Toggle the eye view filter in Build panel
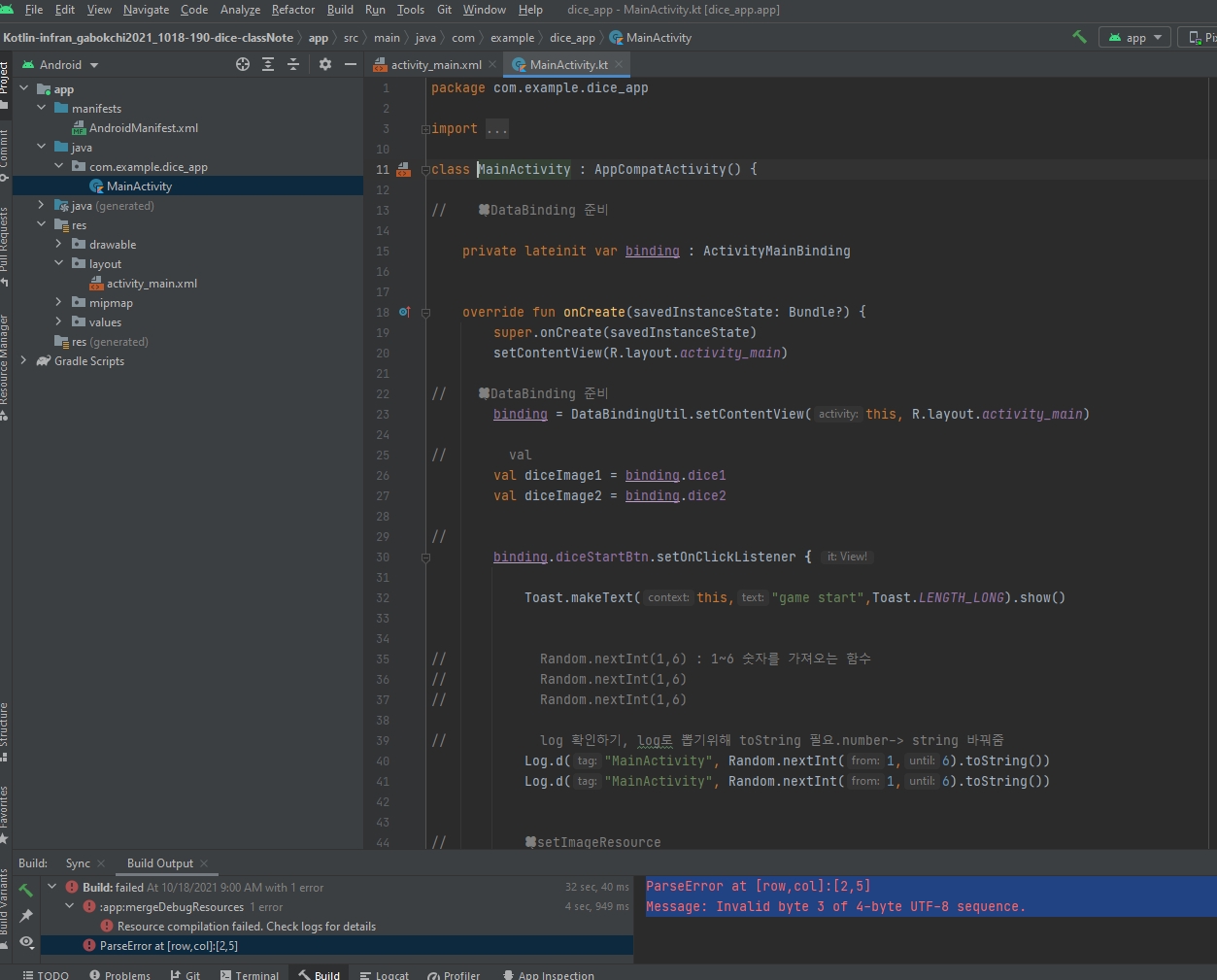Viewport: 1217px width, 980px height. point(26,942)
